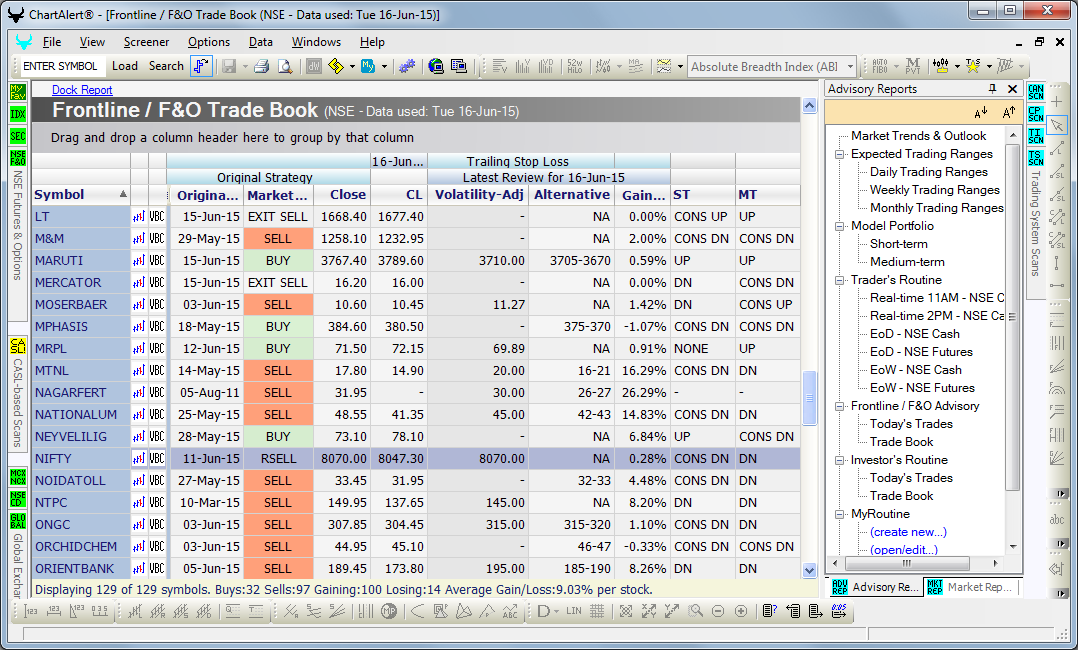Click trade book vertical scrollbar down arrow
This screenshot has width=1078, height=650.
[x=809, y=570]
